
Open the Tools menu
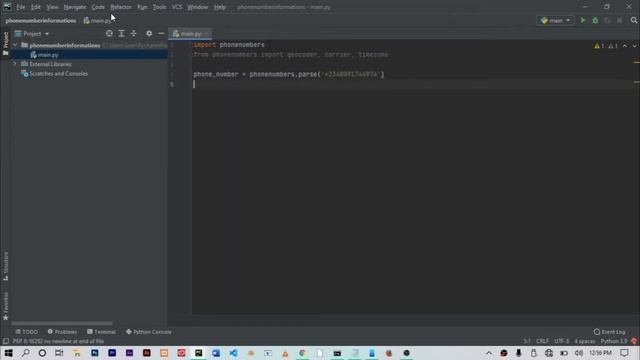point(159,7)
